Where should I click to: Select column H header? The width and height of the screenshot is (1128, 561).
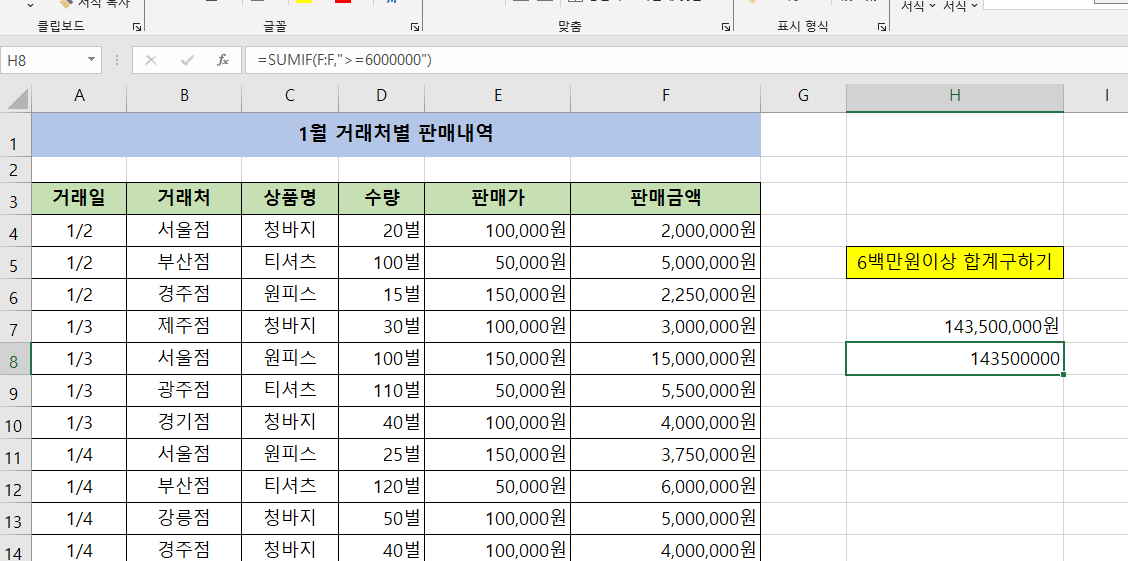tap(955, 99)
